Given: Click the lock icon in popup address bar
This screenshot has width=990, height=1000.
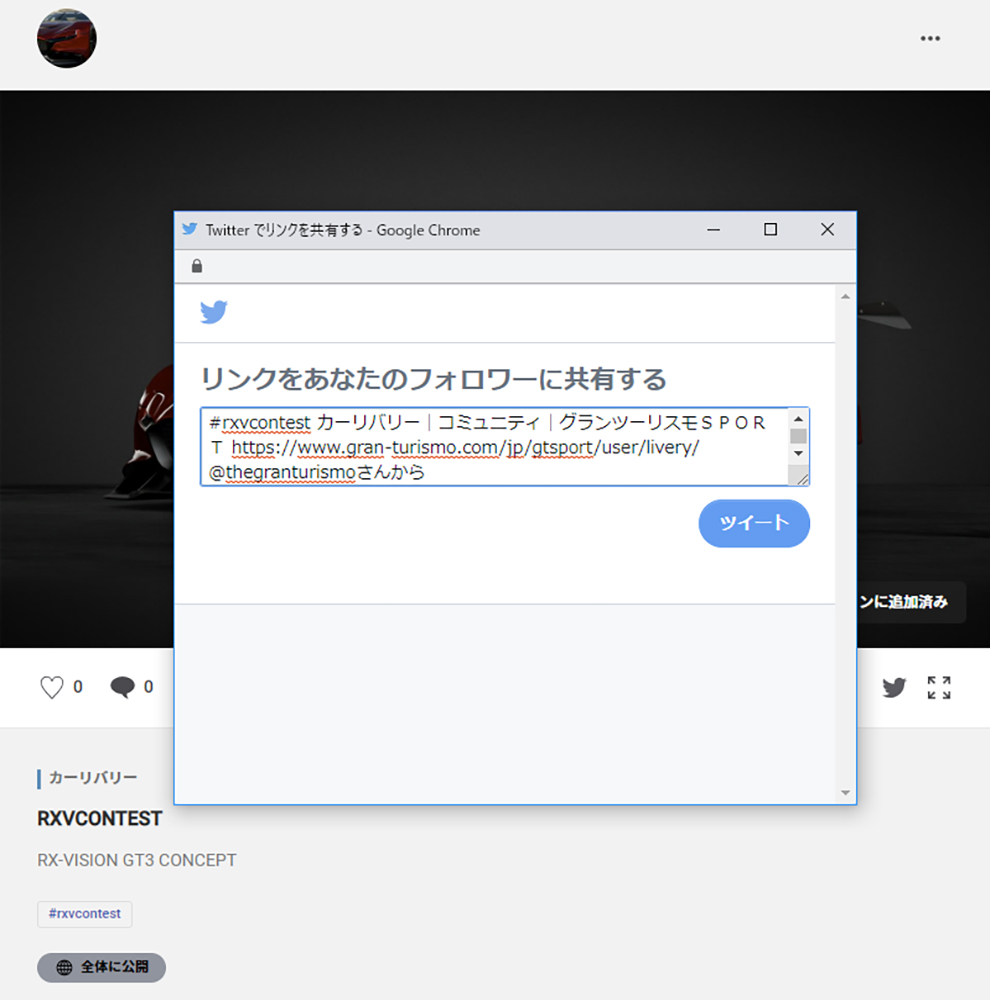Looking at the screenshot, I should [197, 266].
